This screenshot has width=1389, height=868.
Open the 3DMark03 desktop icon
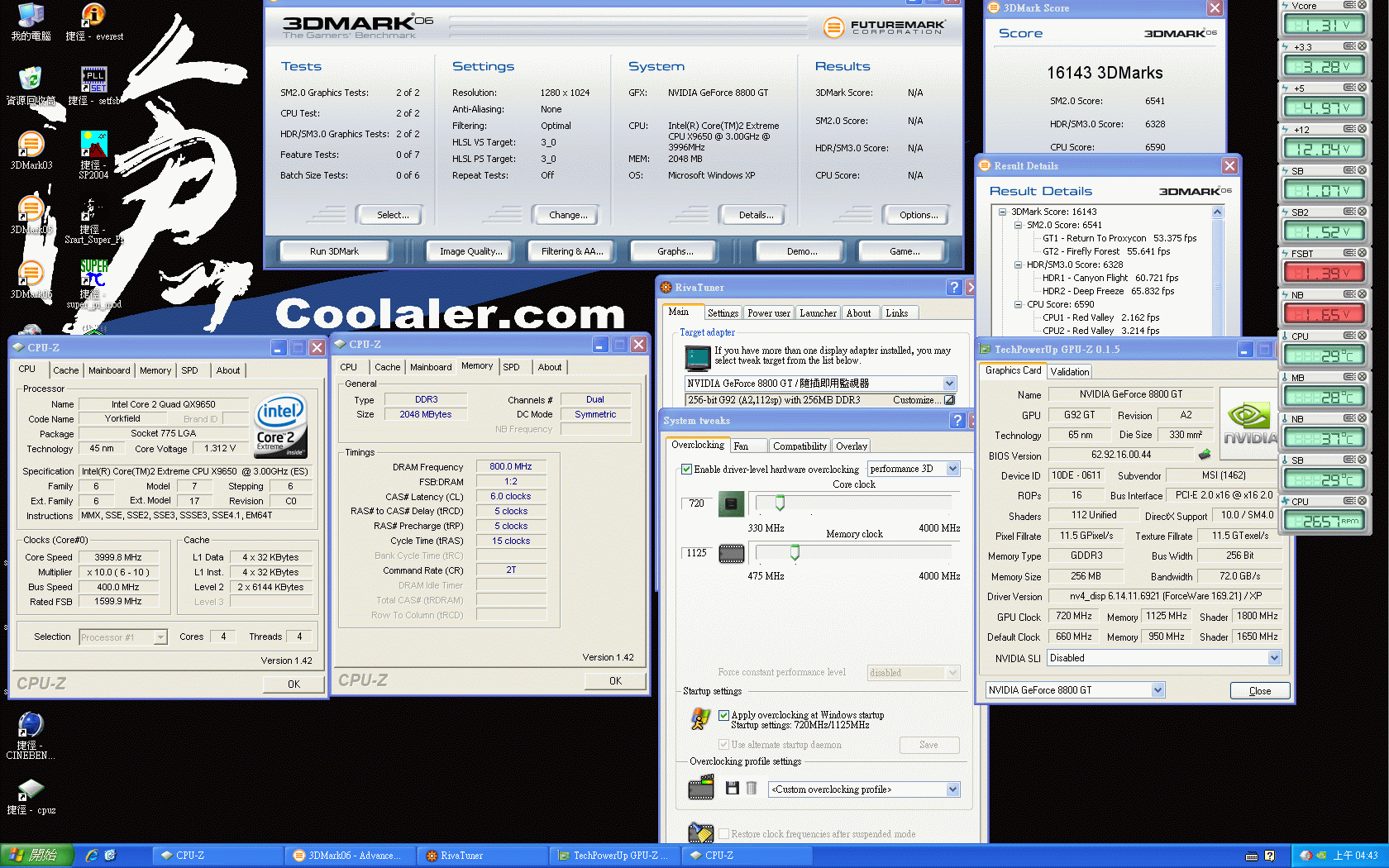31,150
